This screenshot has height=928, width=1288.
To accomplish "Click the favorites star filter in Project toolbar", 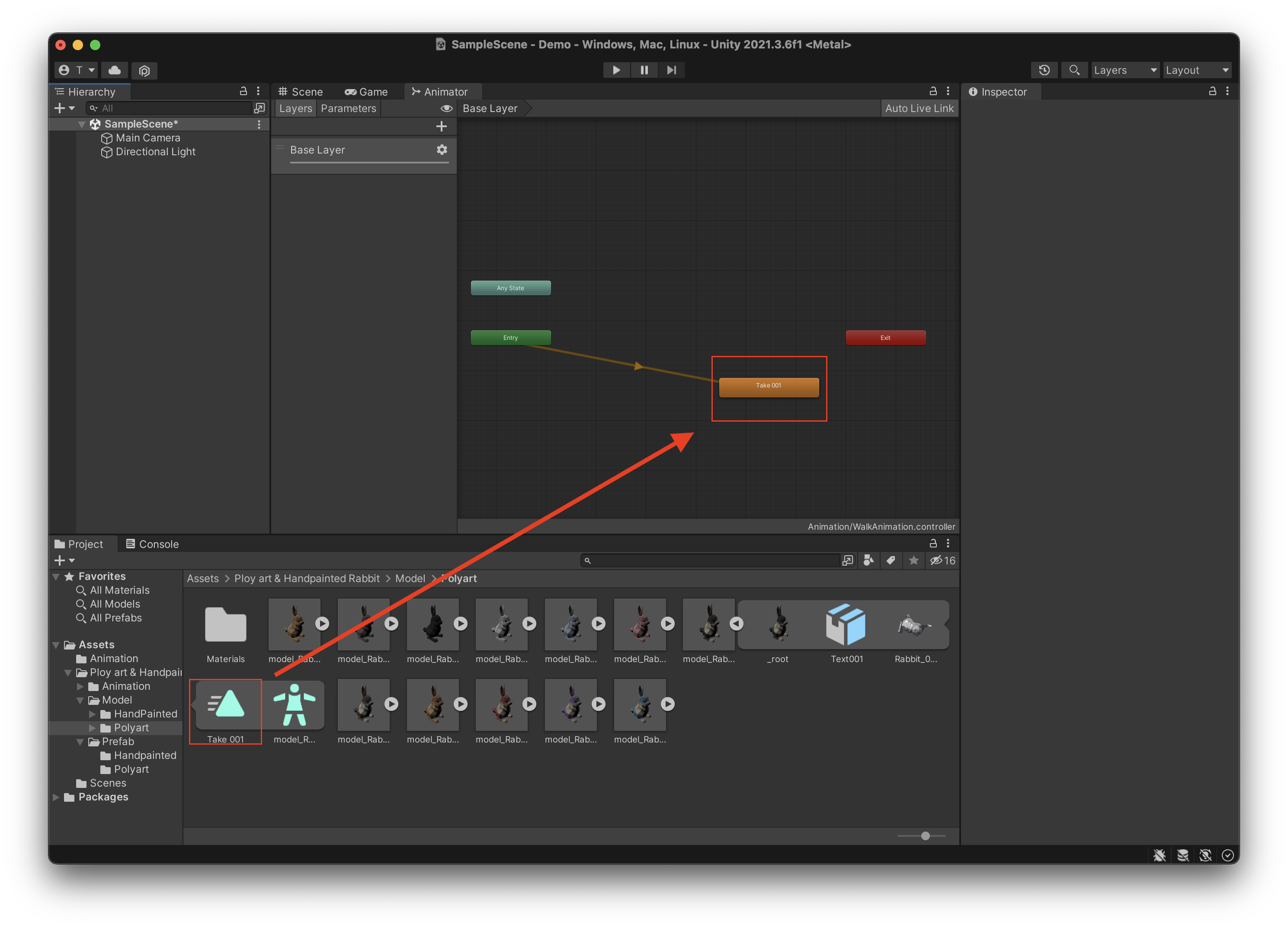I will pyautogui.click(x=914, y=560).
